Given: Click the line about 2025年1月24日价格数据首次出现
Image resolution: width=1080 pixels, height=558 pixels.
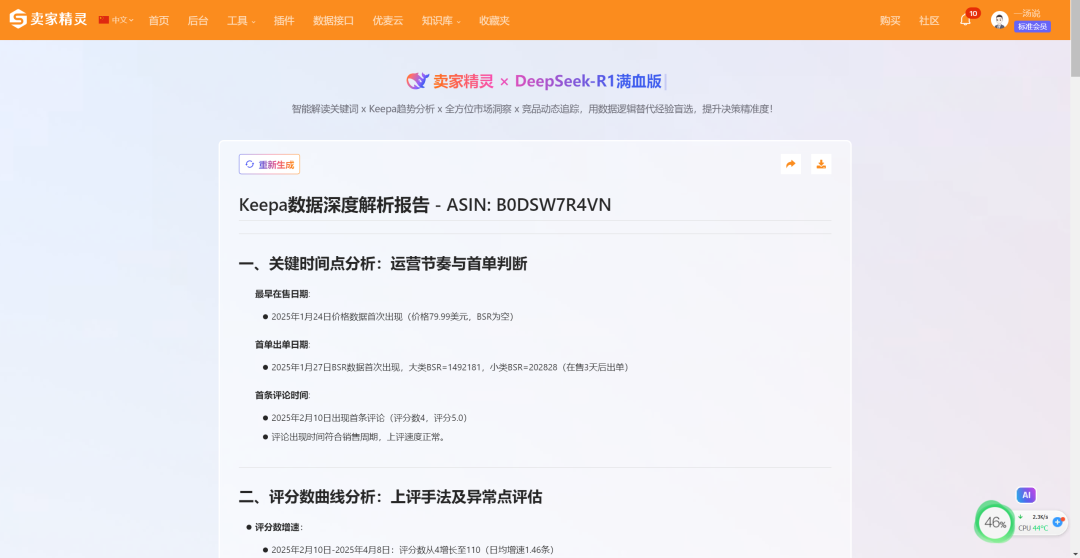Looking at the screenshot, I should point(393,317).
